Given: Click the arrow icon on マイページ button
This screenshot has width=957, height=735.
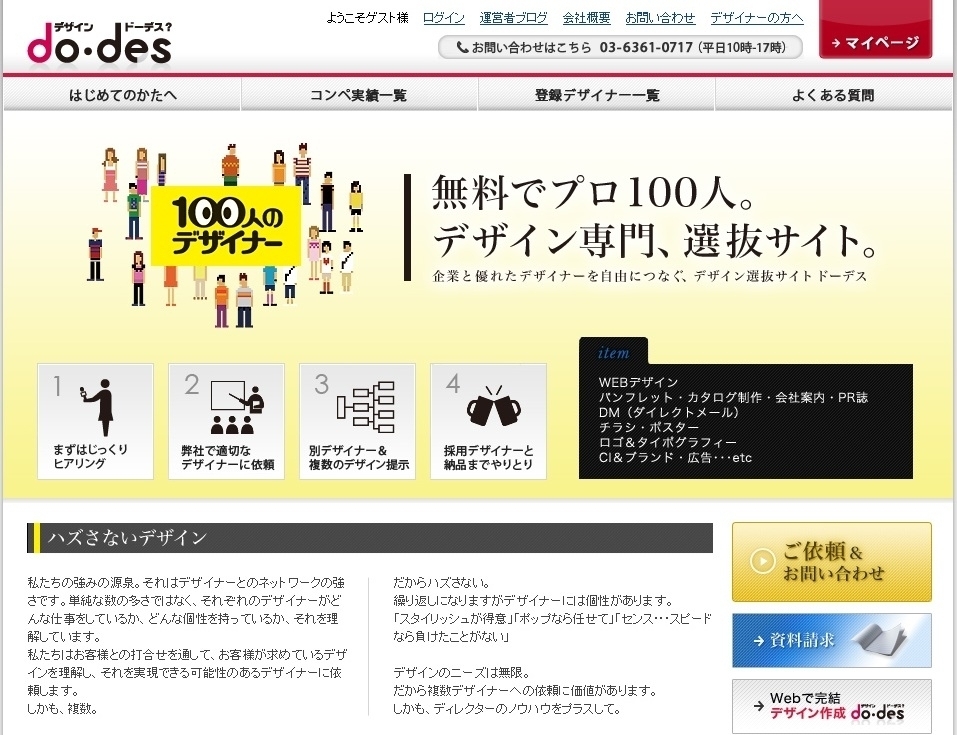Looking at the screenshot, I should point(836,43).
